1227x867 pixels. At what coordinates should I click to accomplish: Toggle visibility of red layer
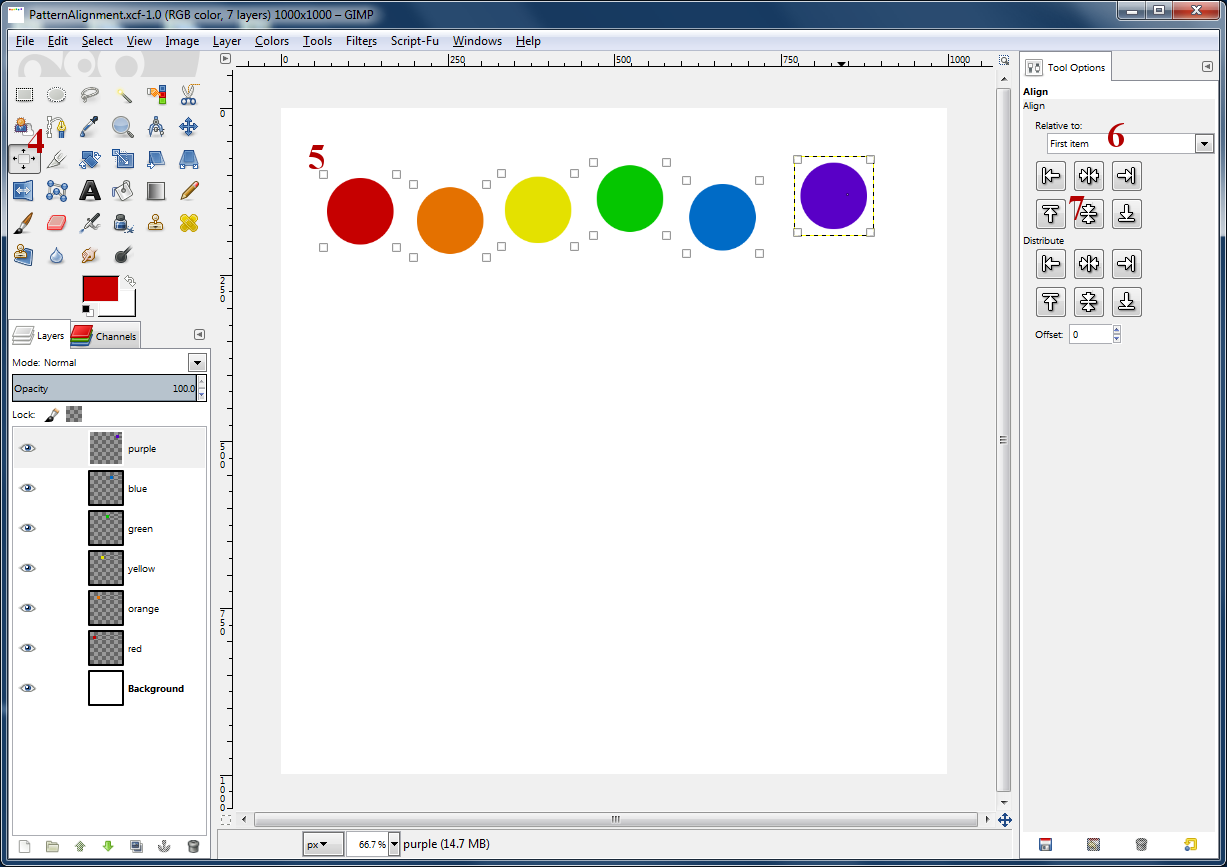(x=28, y=648)
